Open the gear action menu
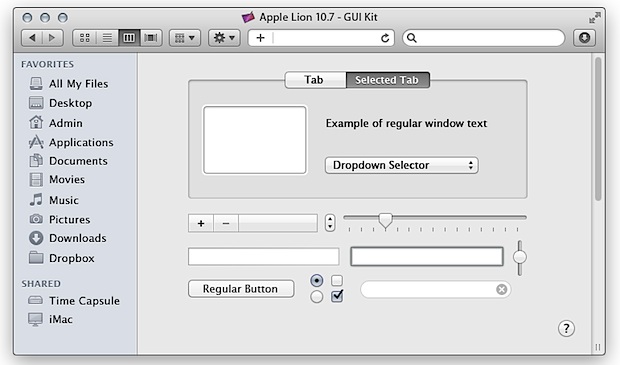The image size is (620, 365). coord(224,38)
